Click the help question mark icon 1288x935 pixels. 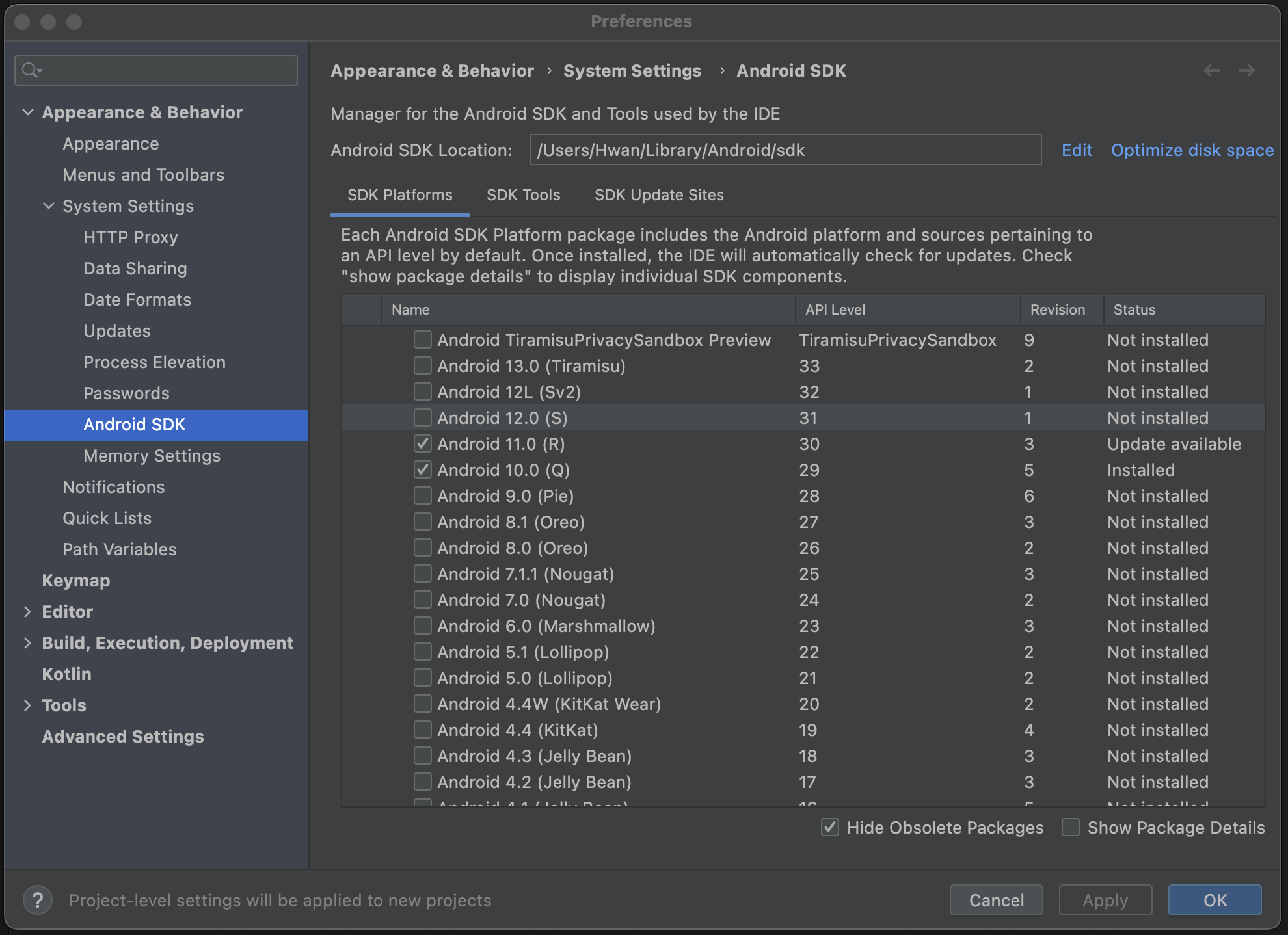pos(38,901)
